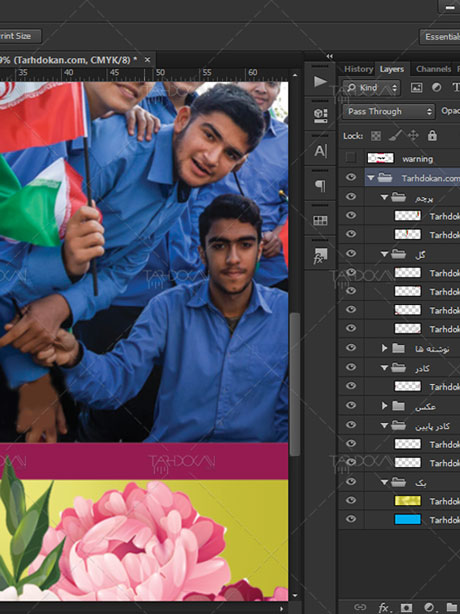Screen dimensions: 460x614
Task: Open the Character panel icon
Action: click(x=320, y=151)
